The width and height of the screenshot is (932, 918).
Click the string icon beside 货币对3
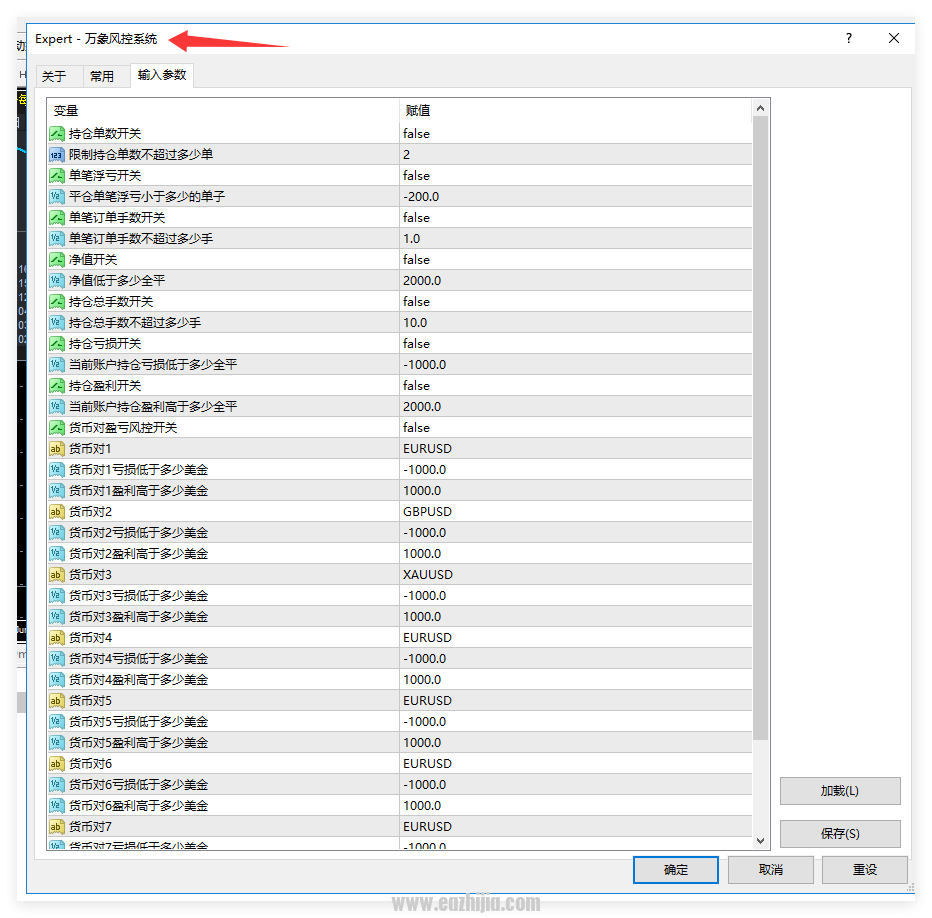(x=56, y=575)
